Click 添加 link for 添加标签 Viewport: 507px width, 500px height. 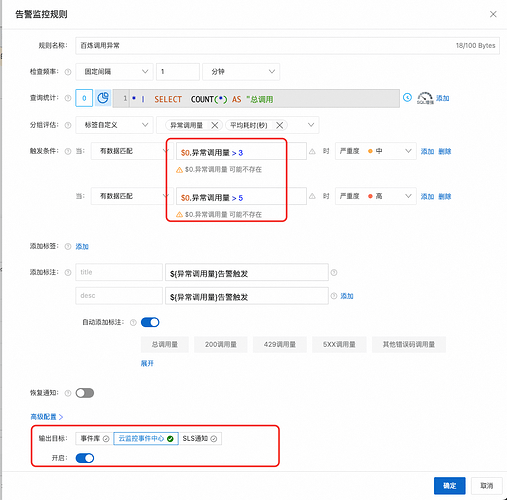click(x=82, y=246)
